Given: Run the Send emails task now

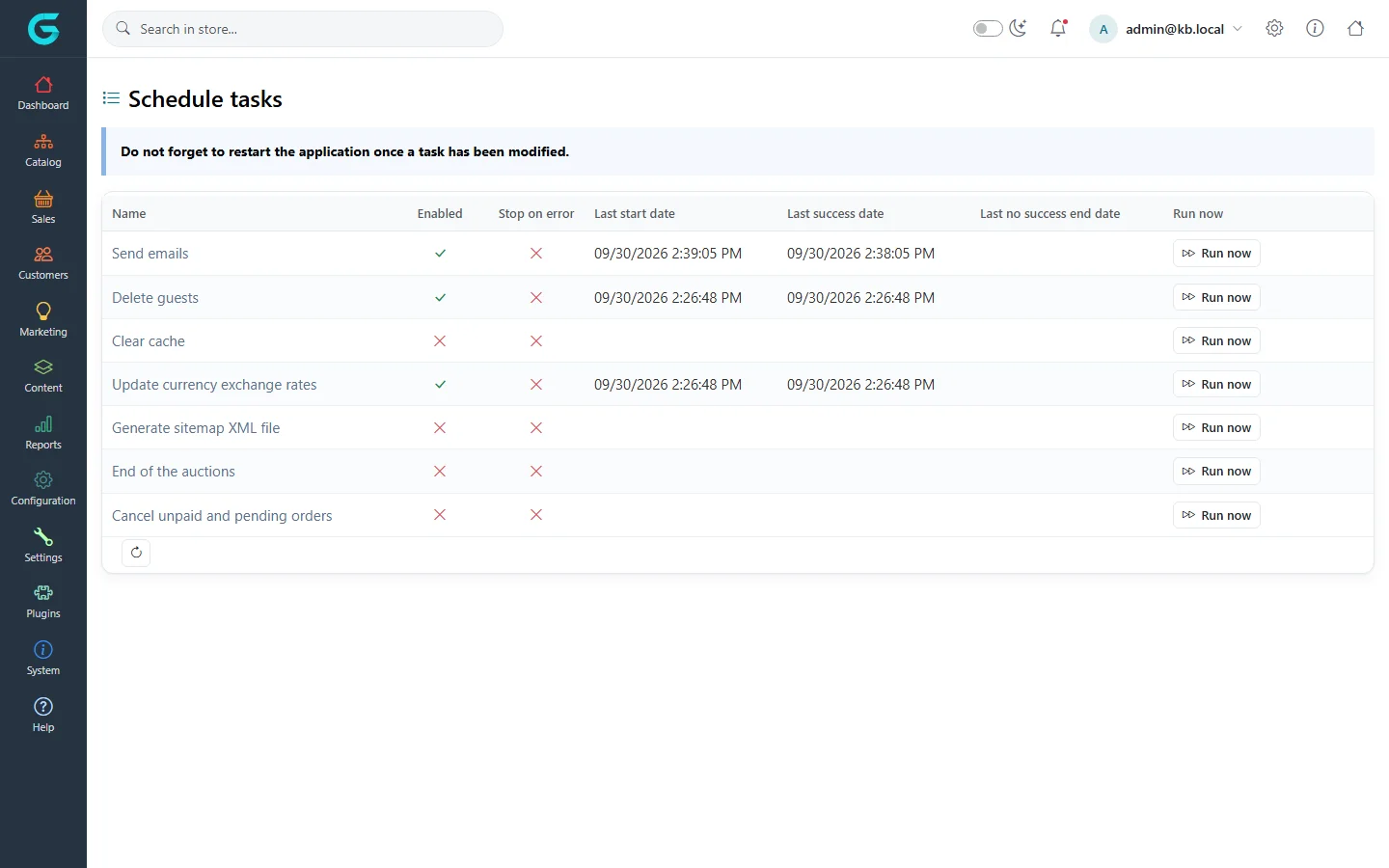Looking at the screenshot, I should pos(1216,254).
